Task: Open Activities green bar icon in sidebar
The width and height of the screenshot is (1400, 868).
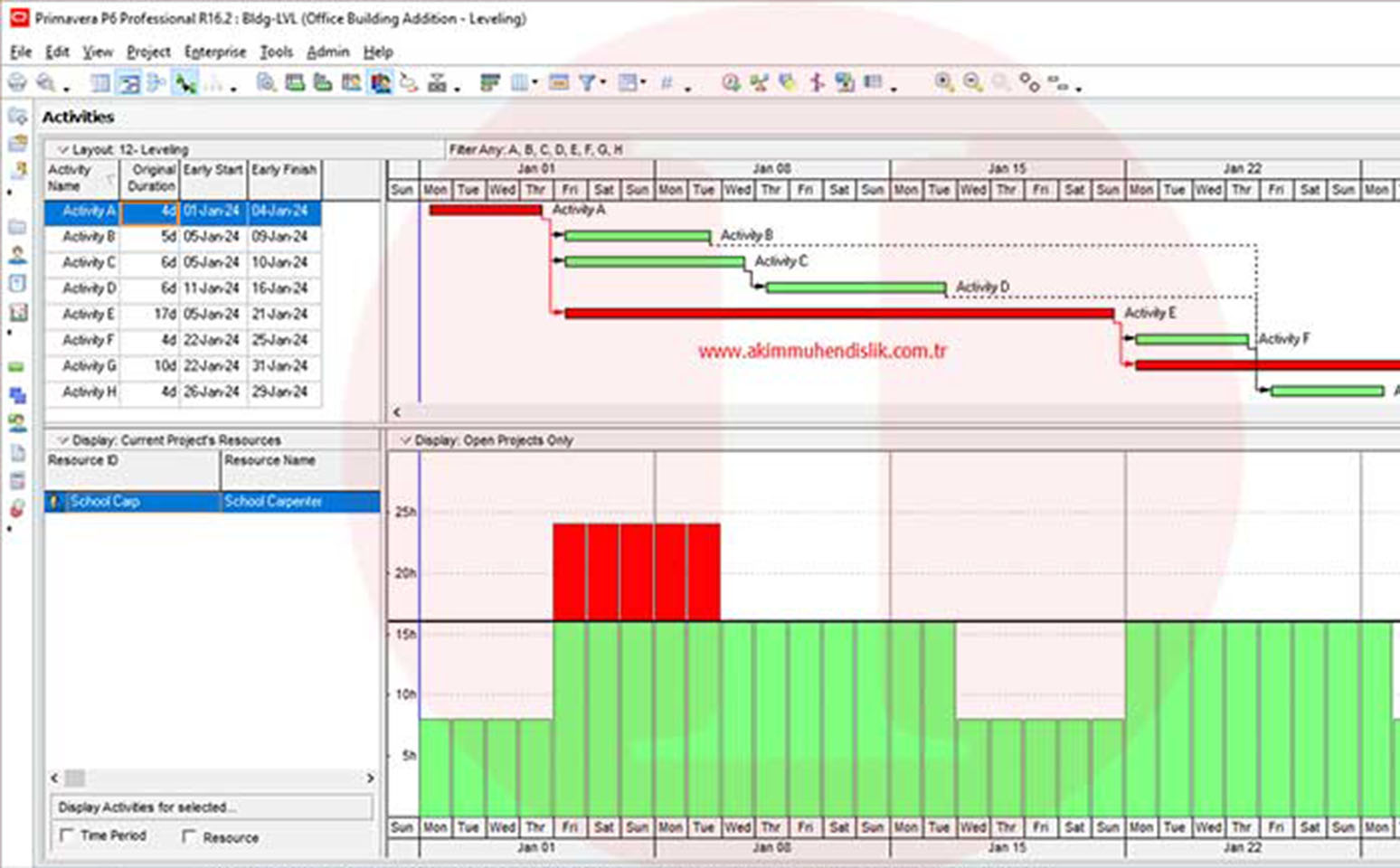Action: 17,367
